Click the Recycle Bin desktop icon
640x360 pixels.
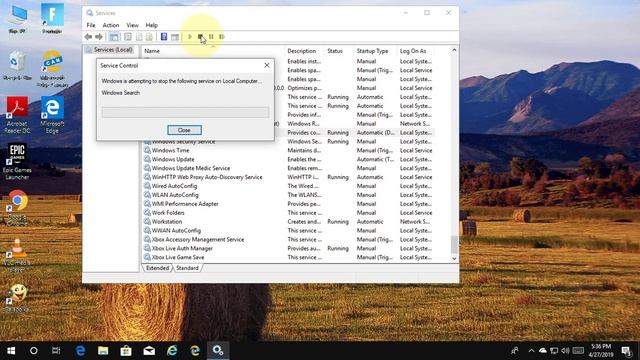pos(17,65)
